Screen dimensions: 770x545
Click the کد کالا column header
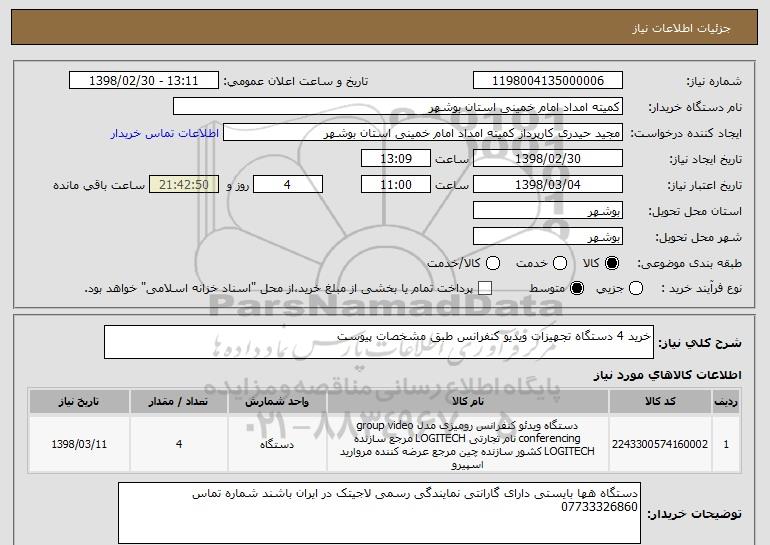tap(660, 402)
